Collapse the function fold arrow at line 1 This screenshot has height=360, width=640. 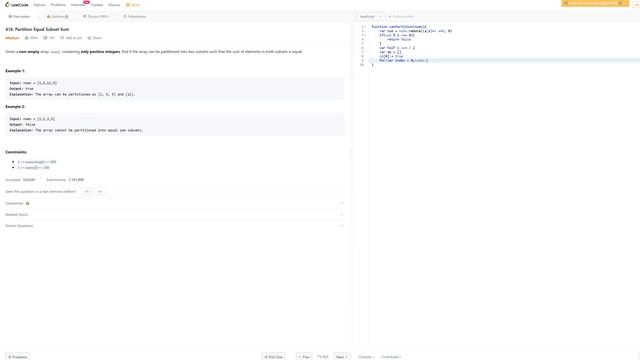click(365, 27)
